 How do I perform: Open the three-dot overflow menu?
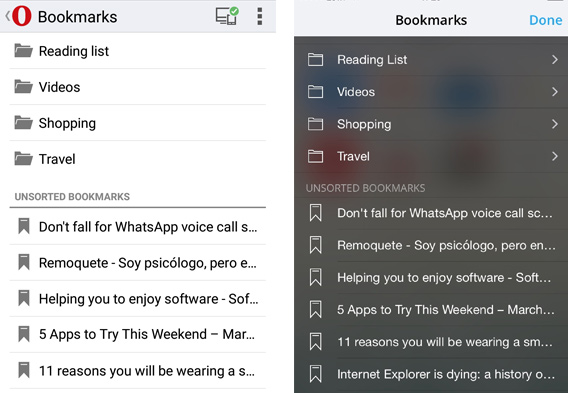click(x=260, y=16)
